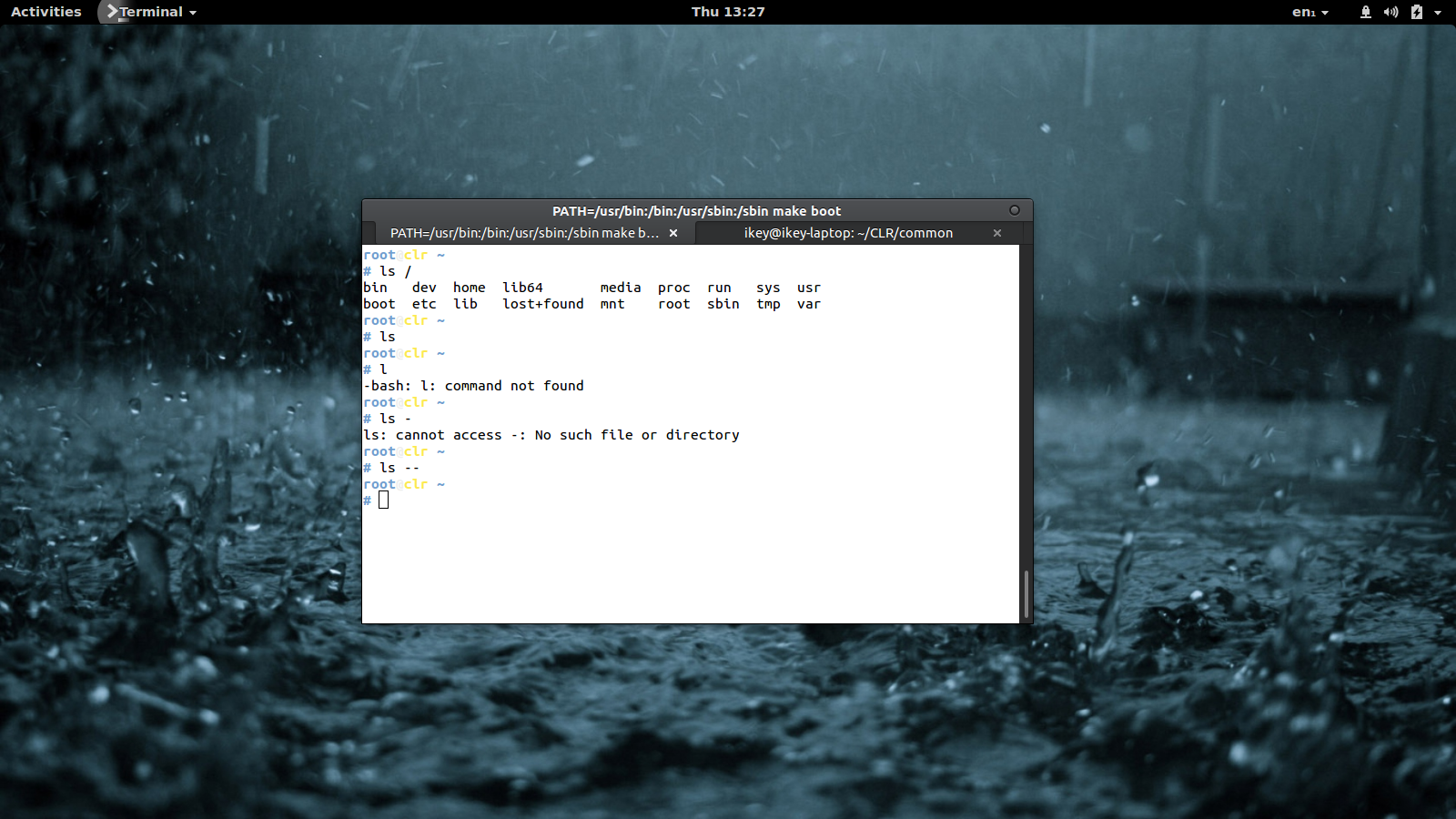The image size is (1456, 819).
Task: Click the terminal cursor at the last prompt
Action: pyautogui.click(x=384, y=500)
